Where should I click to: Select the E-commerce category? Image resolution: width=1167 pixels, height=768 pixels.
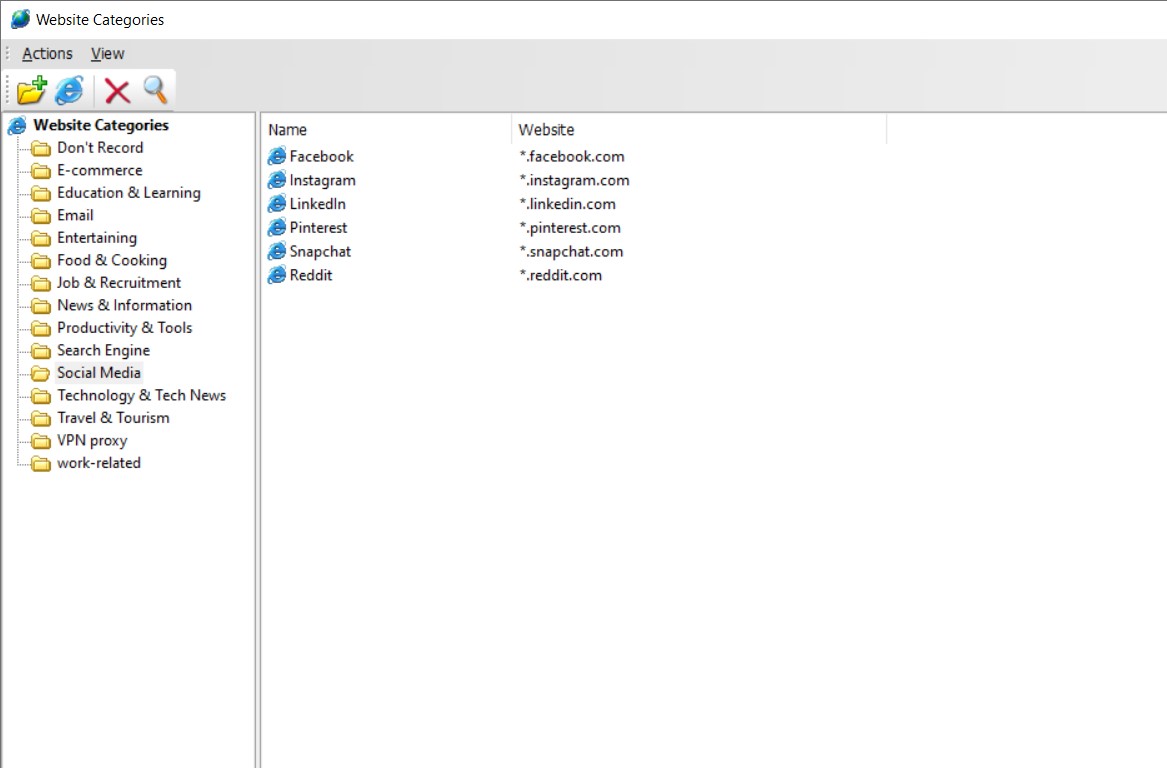click(x=99, y=170)
